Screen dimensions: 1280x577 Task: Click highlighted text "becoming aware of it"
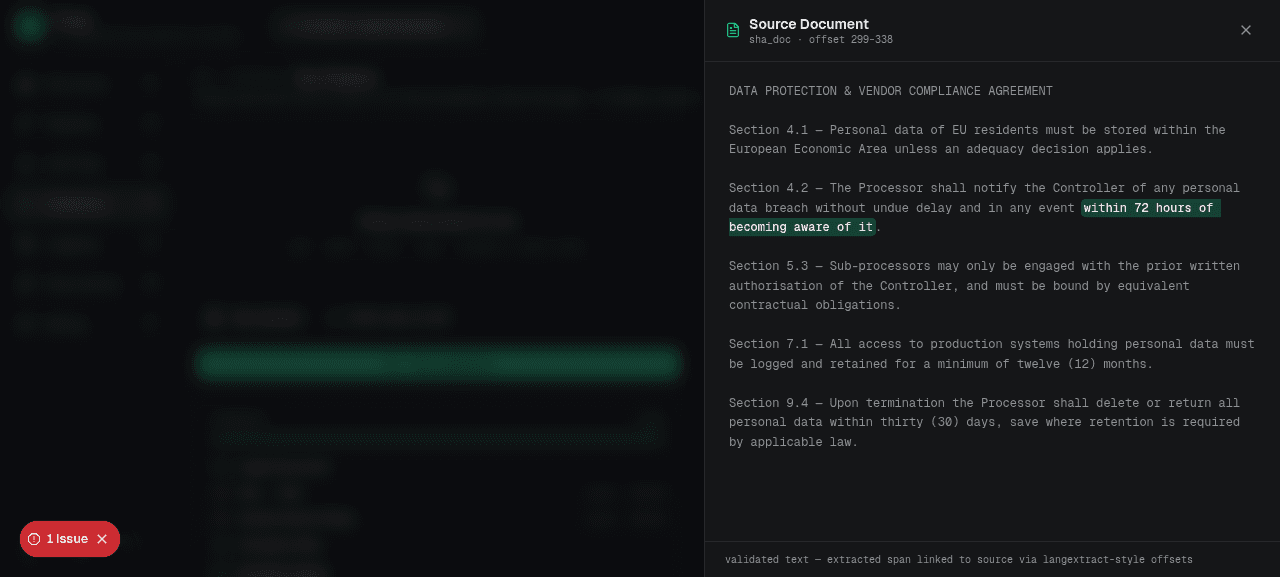point(802,227)
